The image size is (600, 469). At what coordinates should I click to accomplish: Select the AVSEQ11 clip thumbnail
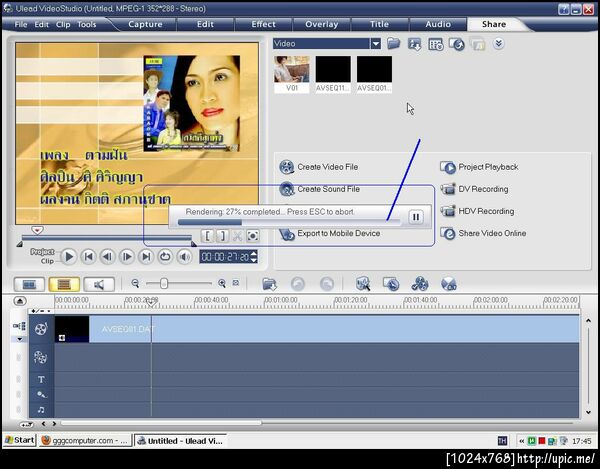coord(333,74)
